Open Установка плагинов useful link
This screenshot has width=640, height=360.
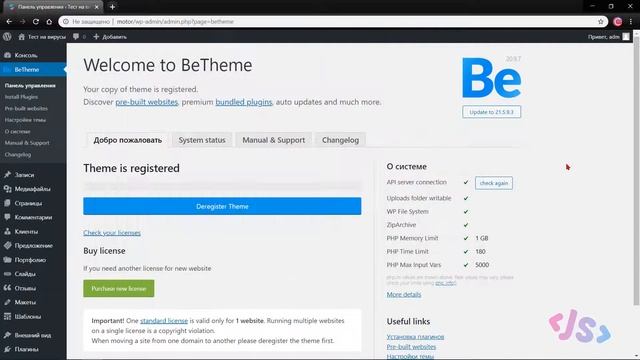coord(415,337)
